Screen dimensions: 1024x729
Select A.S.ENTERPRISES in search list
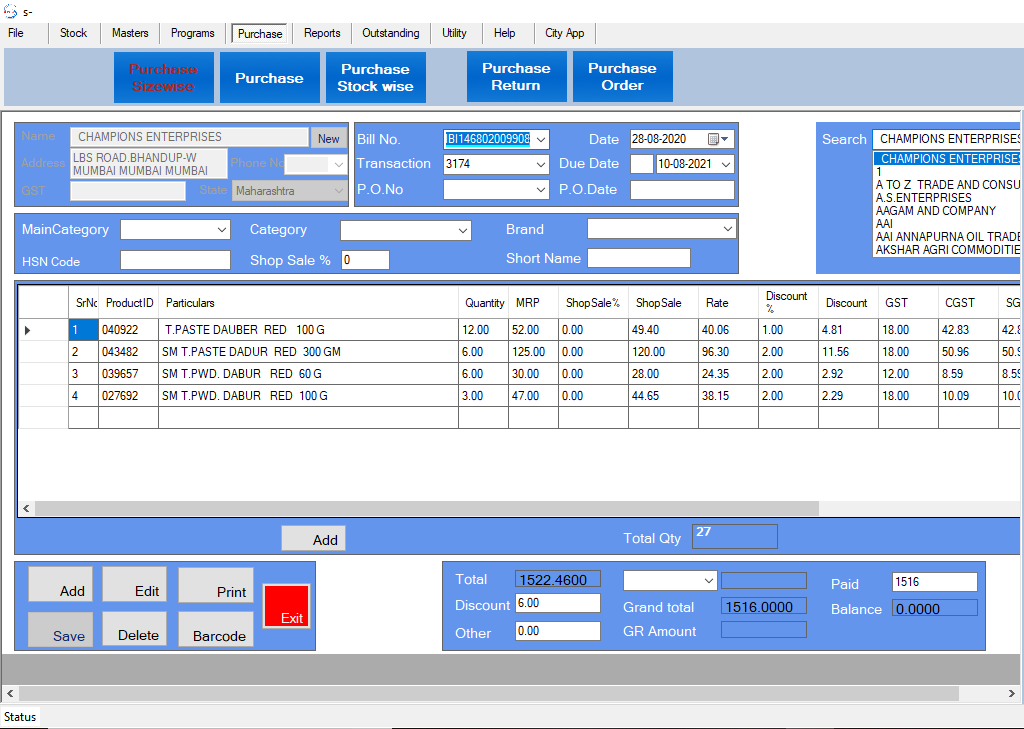(924, 198)
